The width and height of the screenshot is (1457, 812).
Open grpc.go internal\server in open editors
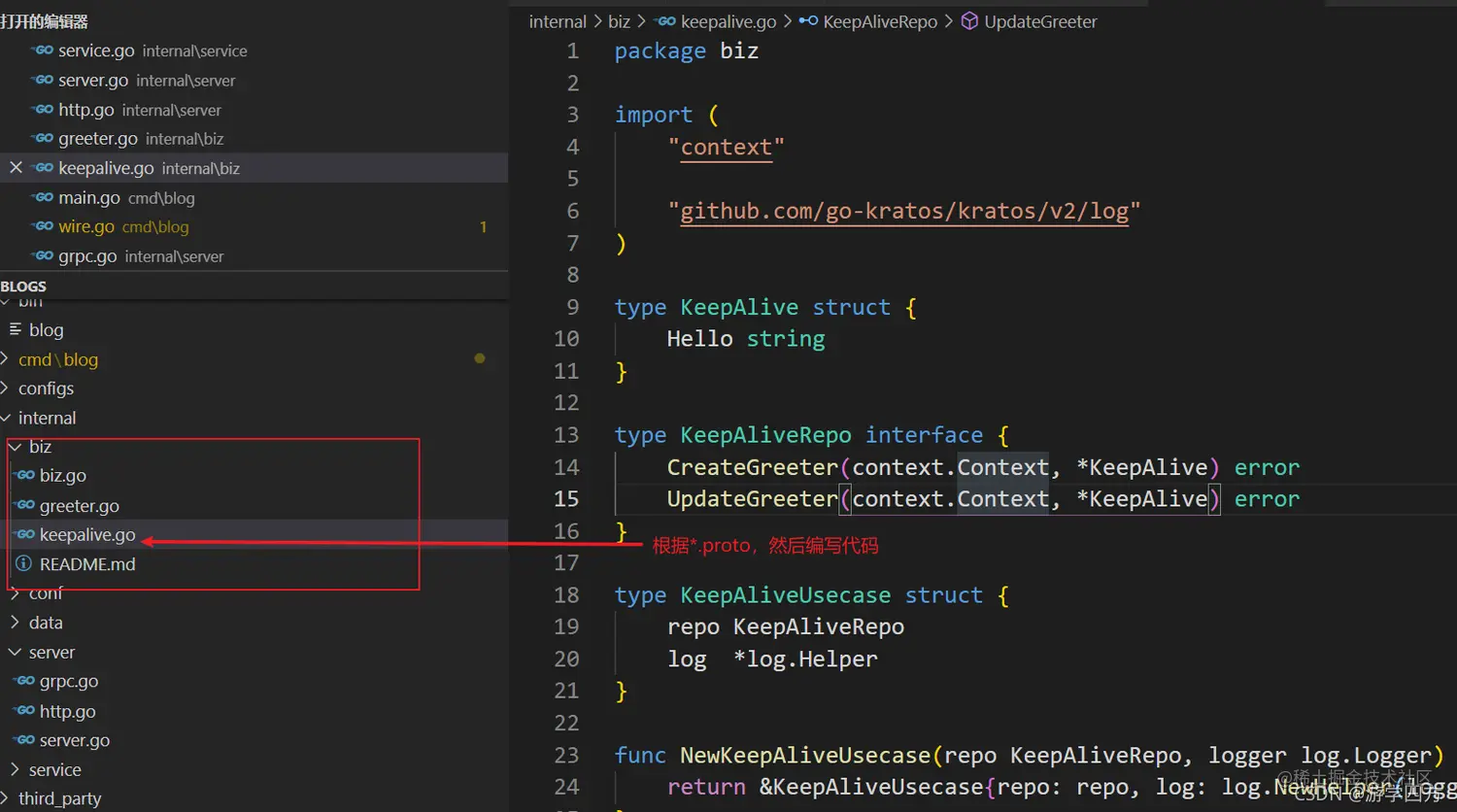(x=254, y=256)
